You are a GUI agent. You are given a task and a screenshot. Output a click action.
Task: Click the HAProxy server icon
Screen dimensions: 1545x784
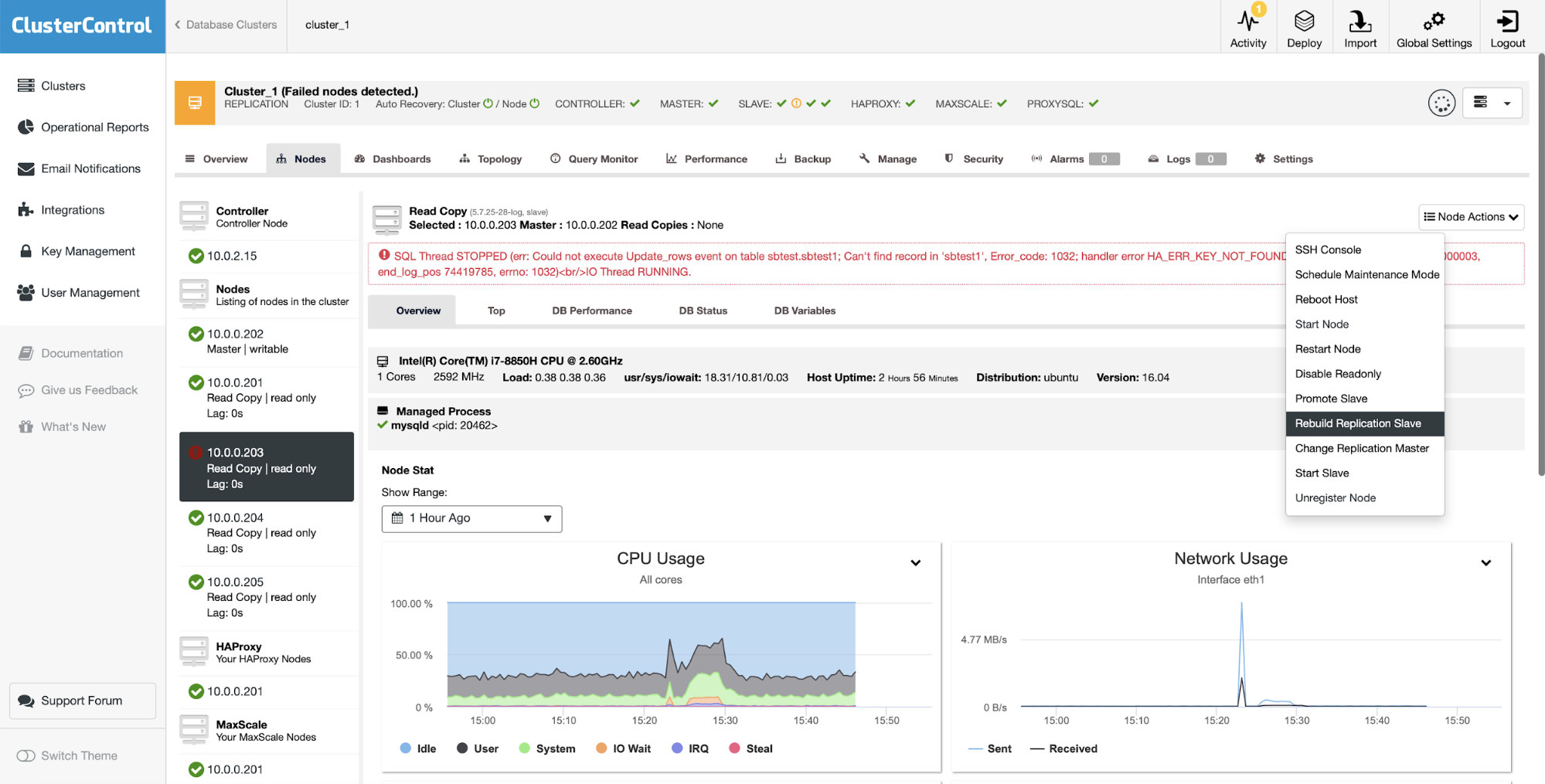coord(193,652)
